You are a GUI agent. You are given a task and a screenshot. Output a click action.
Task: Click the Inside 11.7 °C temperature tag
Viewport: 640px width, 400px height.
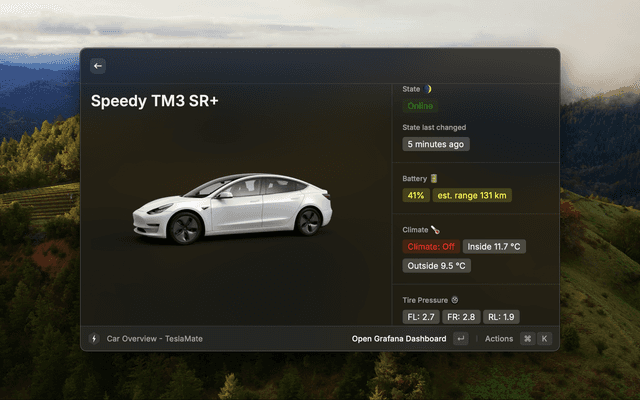coord(495,247)
